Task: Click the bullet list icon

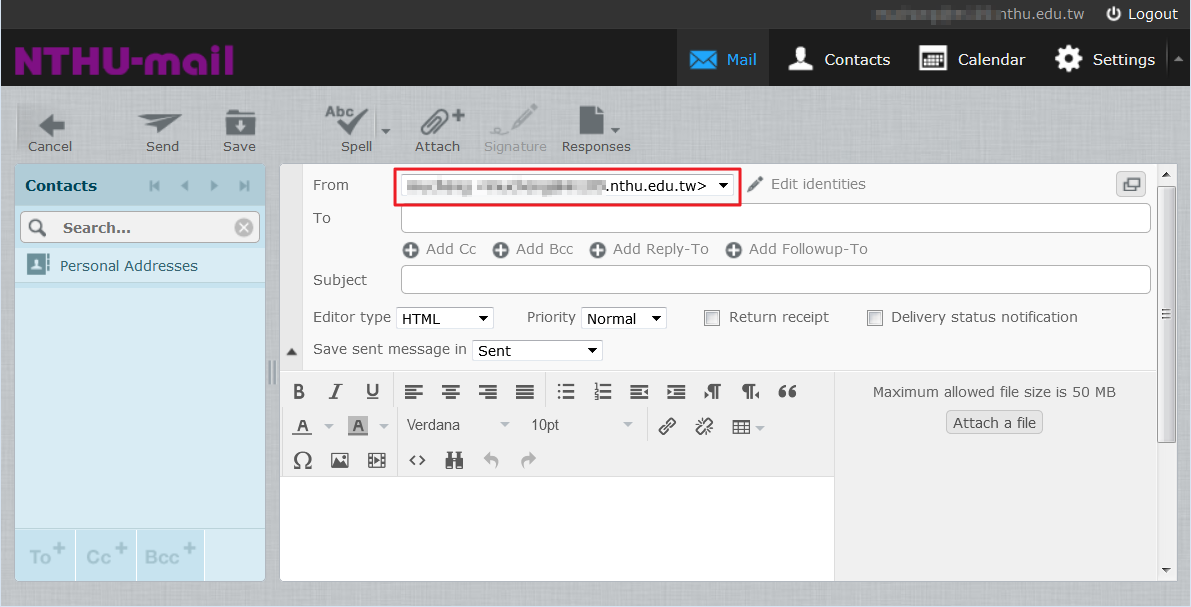Action: pyautogui.click(x=566, y=392)
